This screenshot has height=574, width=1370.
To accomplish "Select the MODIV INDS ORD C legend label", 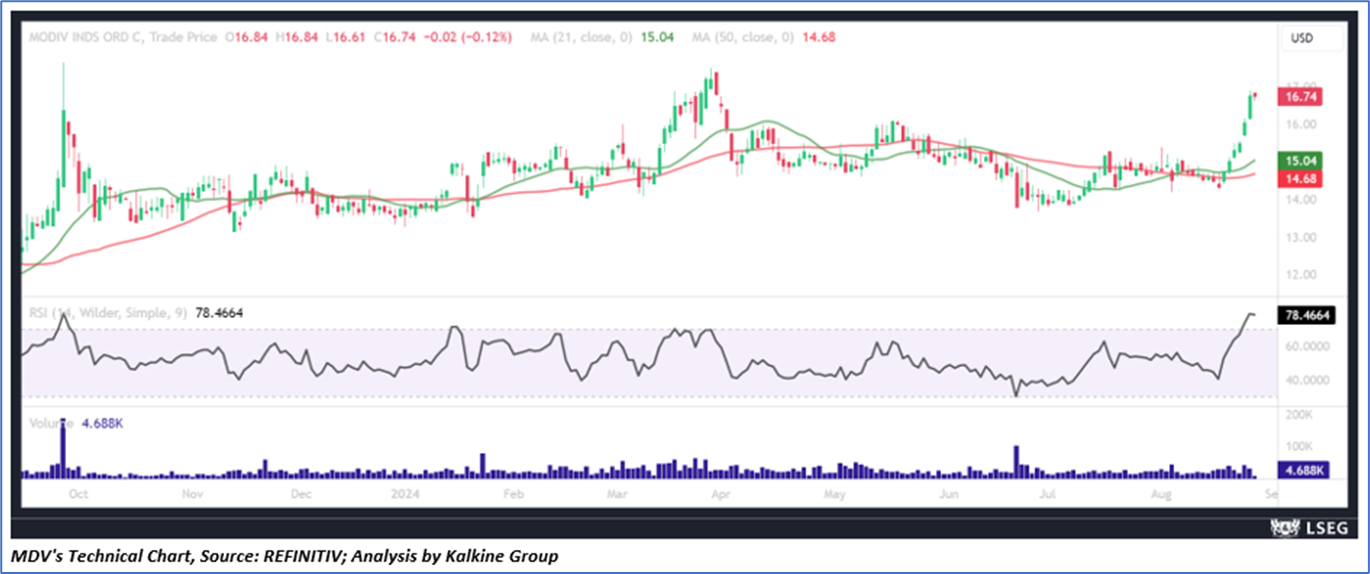I will 87,37.
